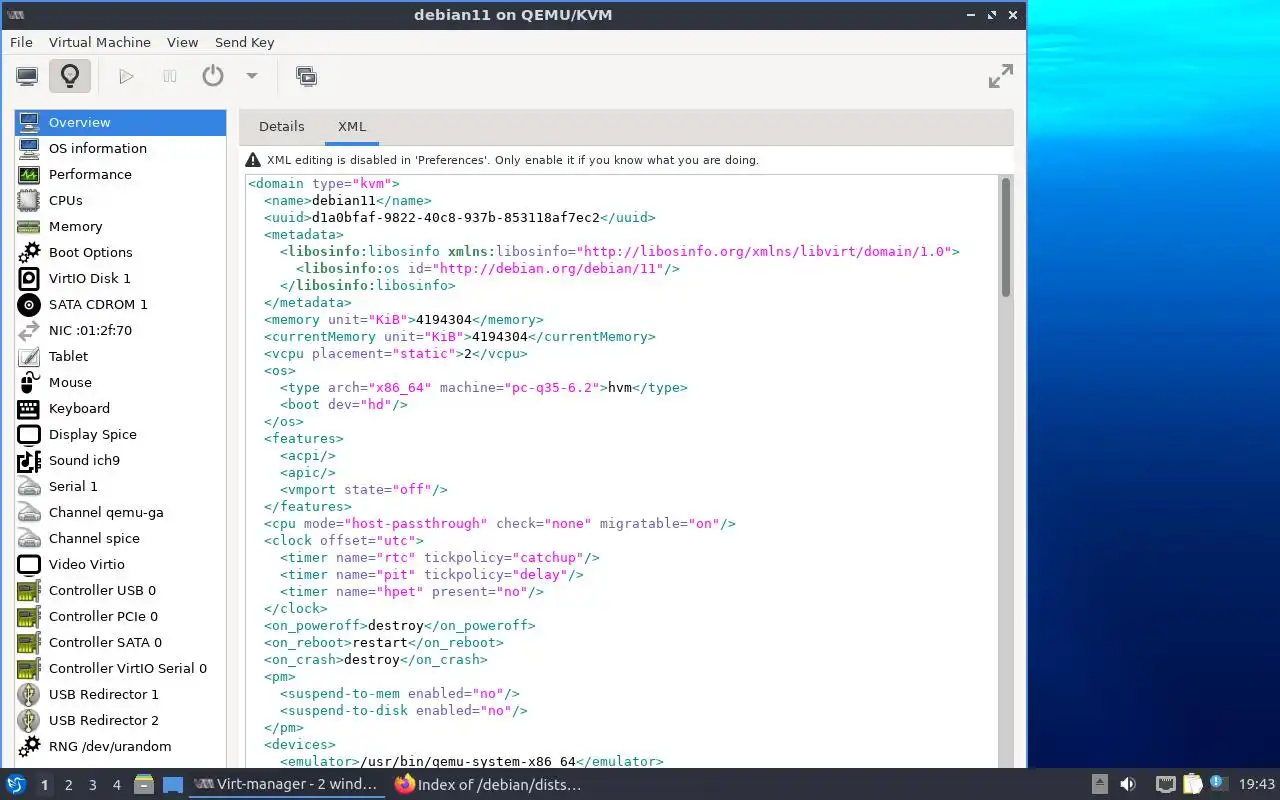Select Controller PCIe 0

tap(120, 616)
